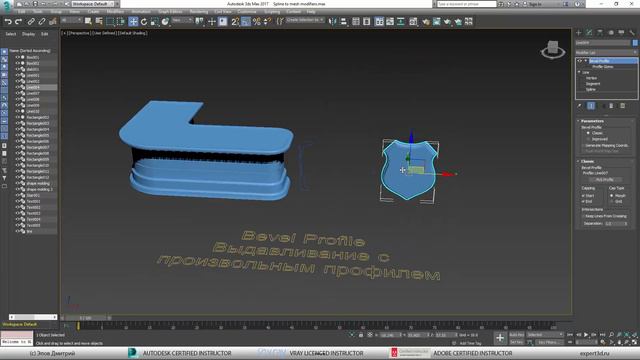Click the Align tool icon
This screenshot has width=640, height=360.
(x=344, y=22)
